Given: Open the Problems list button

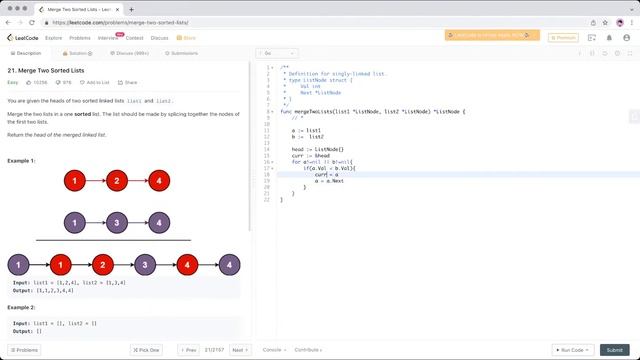Looking at the screenshot, I should tap(24, 350).
